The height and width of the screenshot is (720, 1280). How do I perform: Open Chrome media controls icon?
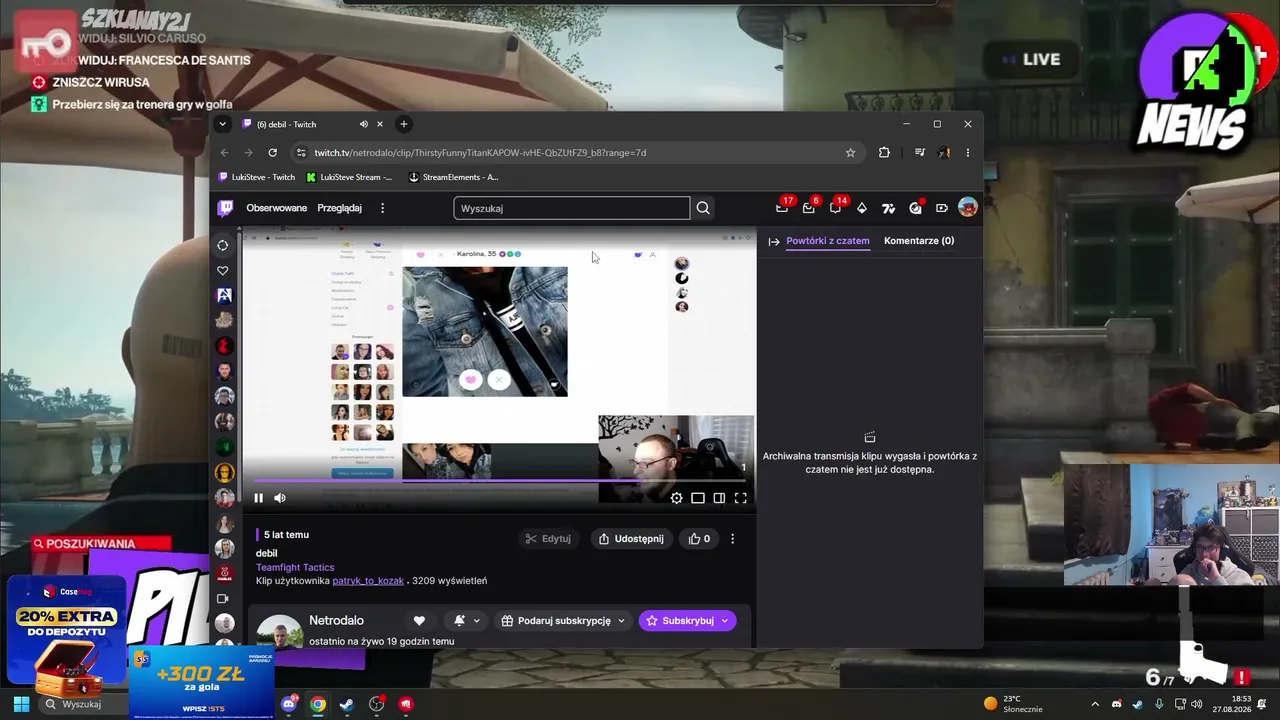coord(920,153)
